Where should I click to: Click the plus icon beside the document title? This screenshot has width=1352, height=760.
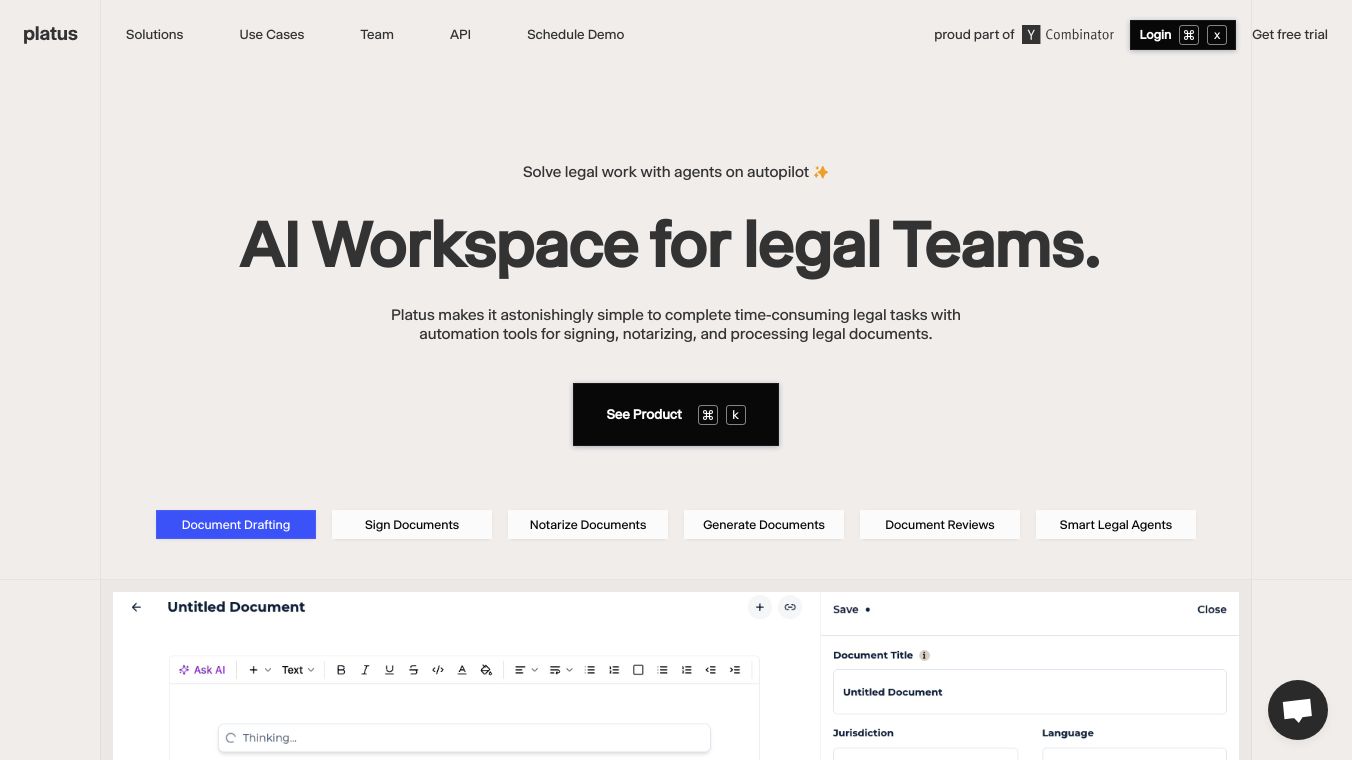tap(760, 607)
